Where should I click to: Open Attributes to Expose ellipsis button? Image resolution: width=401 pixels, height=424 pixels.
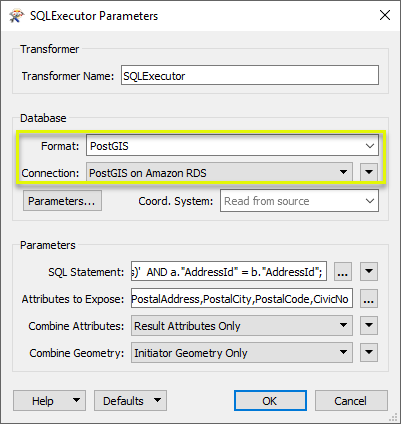pyautogui.click(x=369, y=299)
